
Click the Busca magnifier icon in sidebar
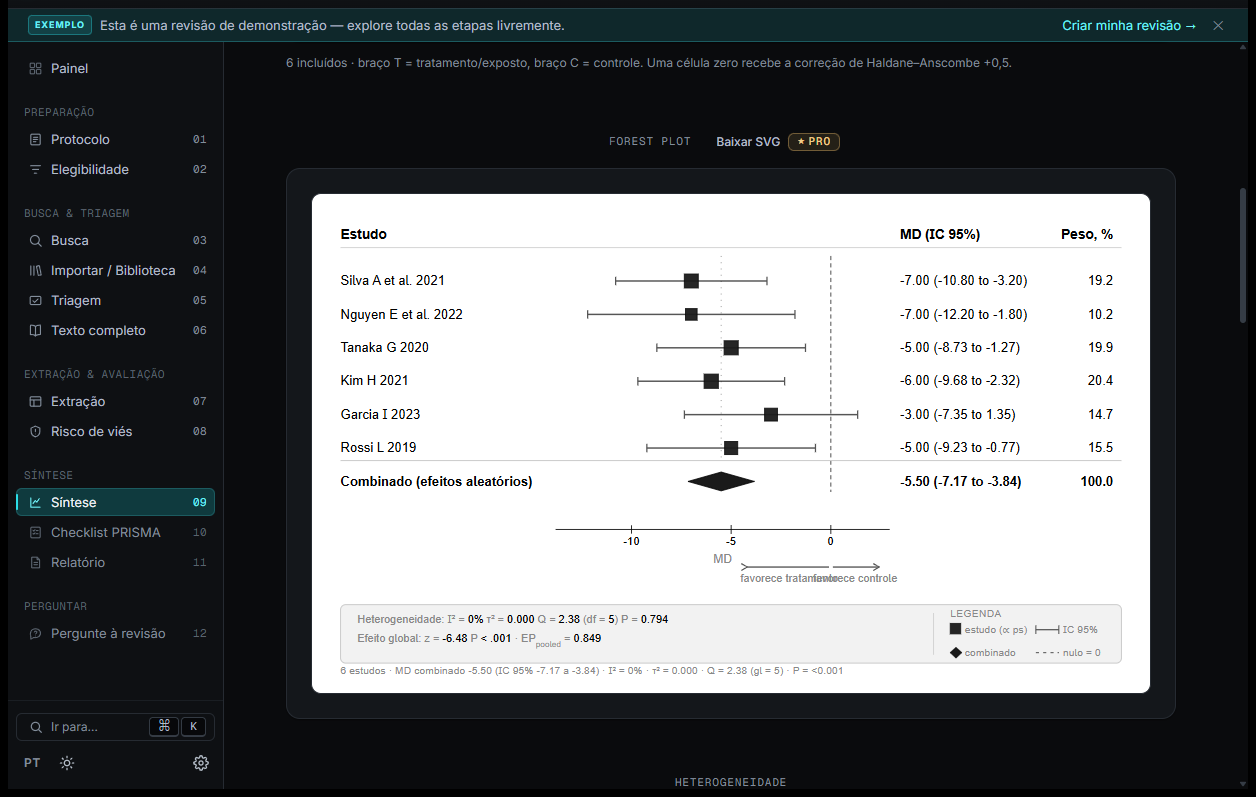(x=35, y=241)
